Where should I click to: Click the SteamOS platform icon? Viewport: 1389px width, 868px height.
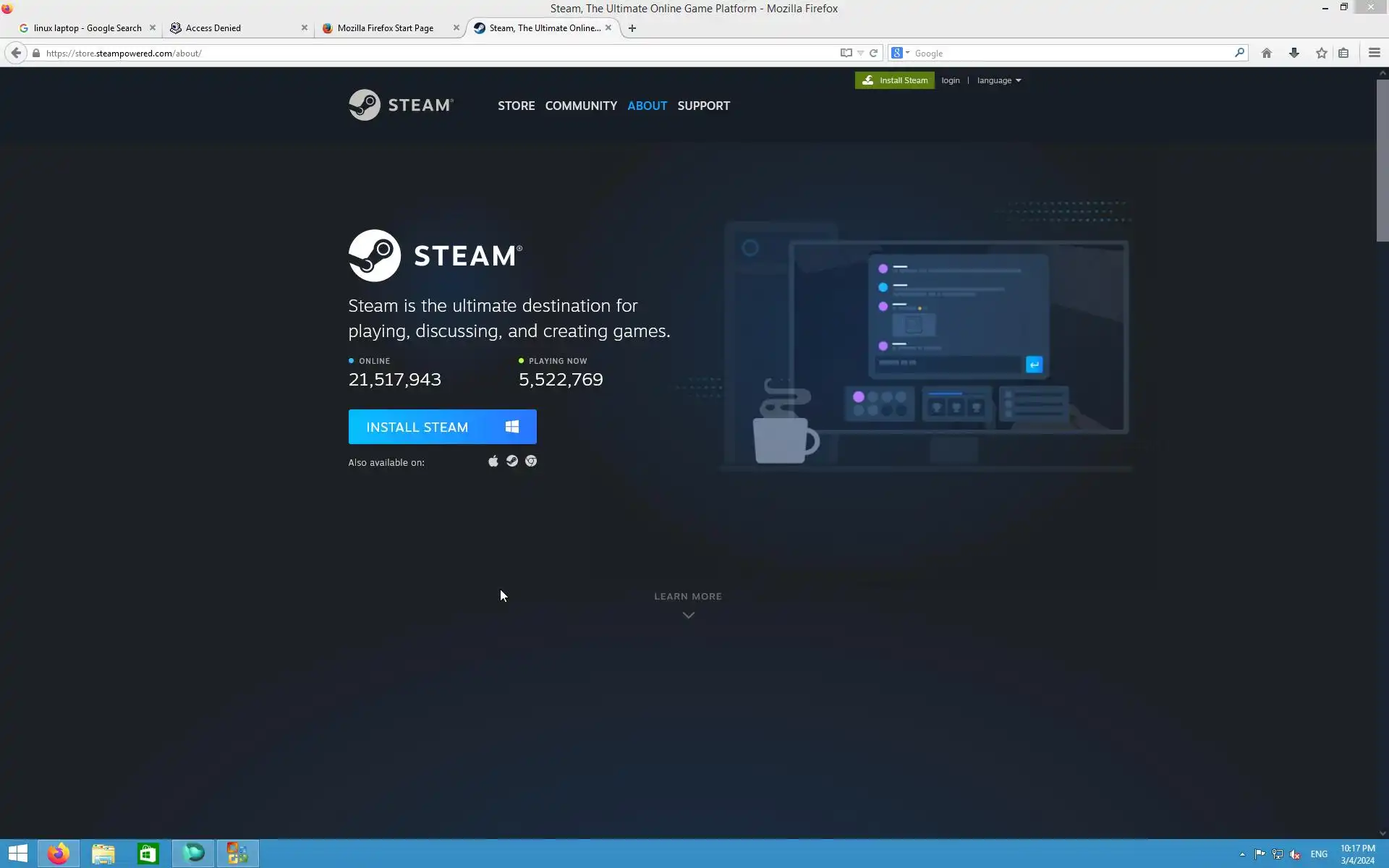coord(512,461)
